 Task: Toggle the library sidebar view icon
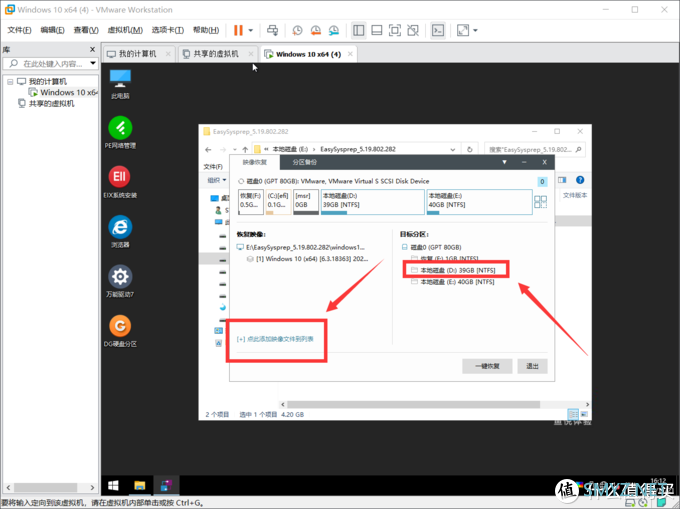(358, 30)
